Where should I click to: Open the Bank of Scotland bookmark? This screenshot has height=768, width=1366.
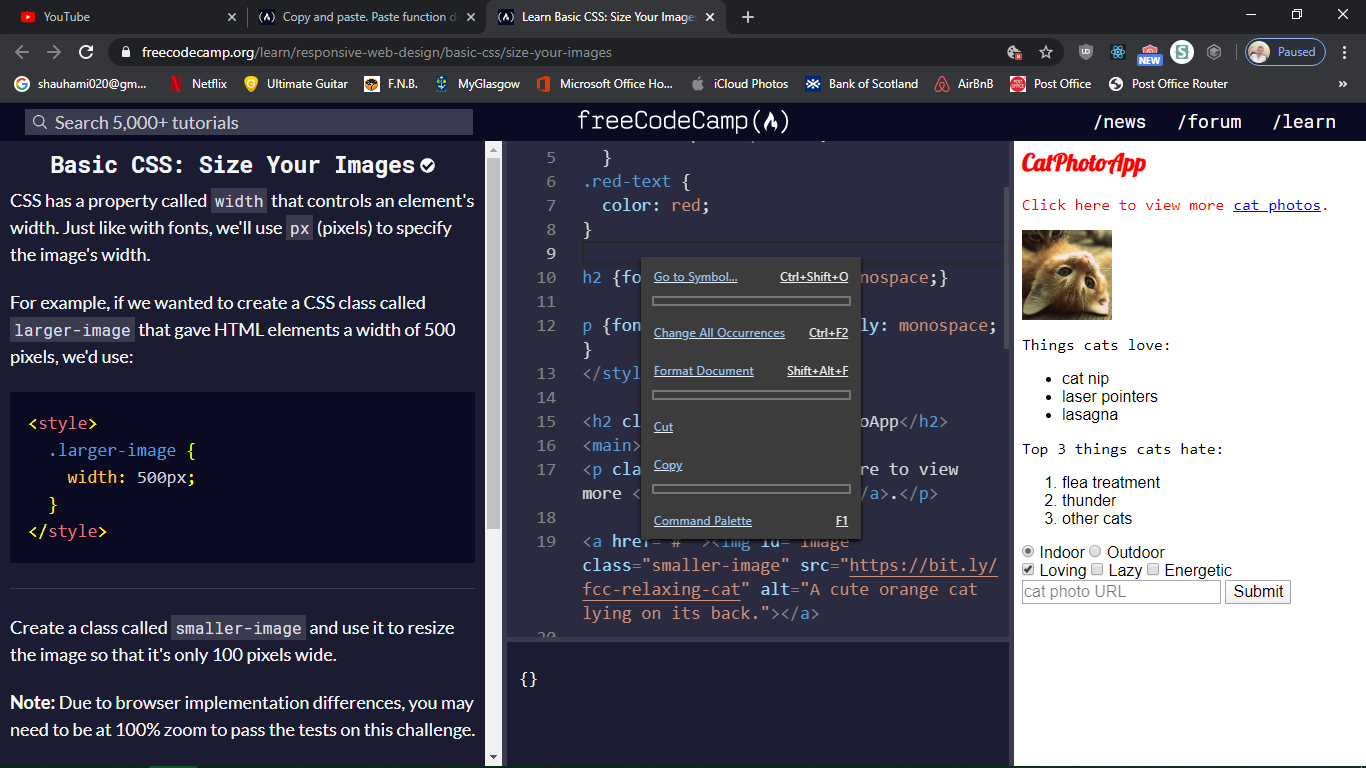[862, 84]
